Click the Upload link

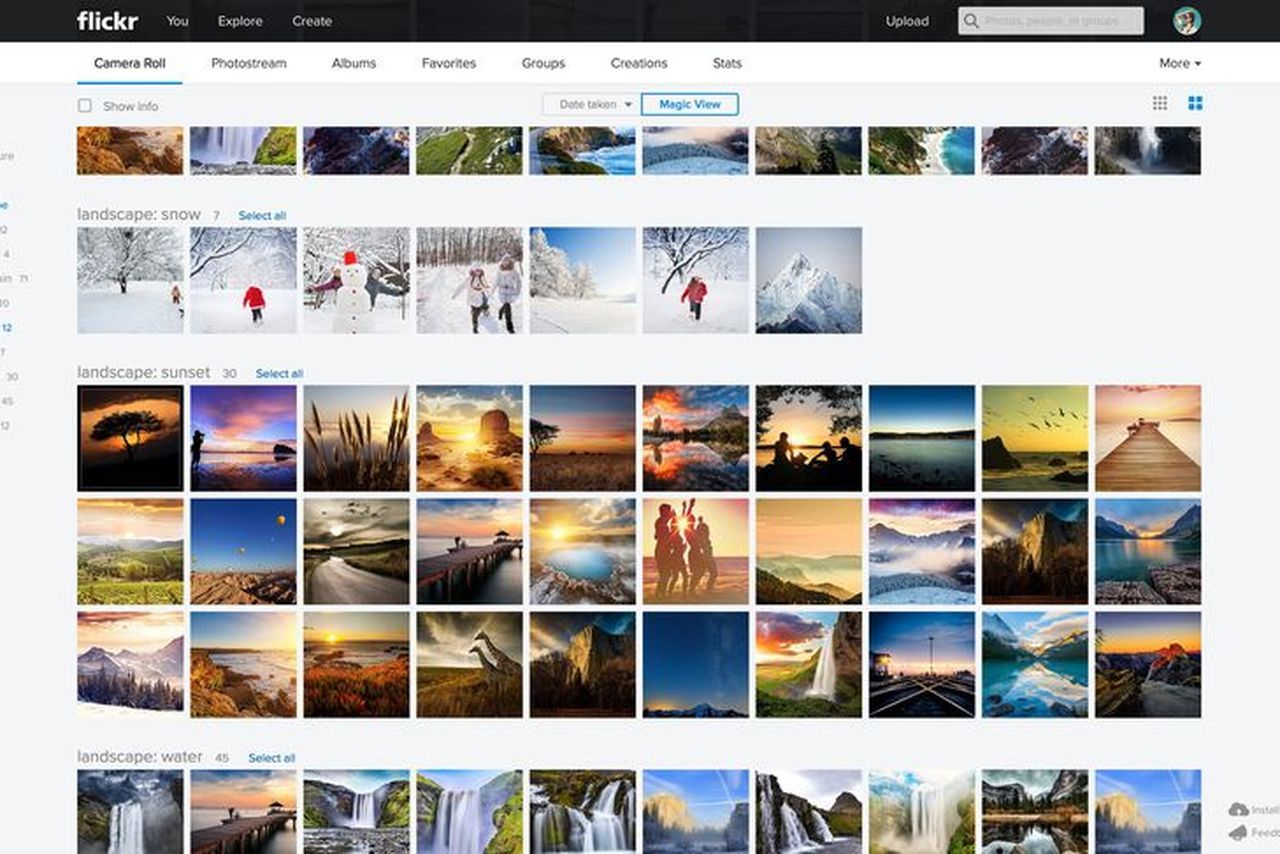[907, 21]
